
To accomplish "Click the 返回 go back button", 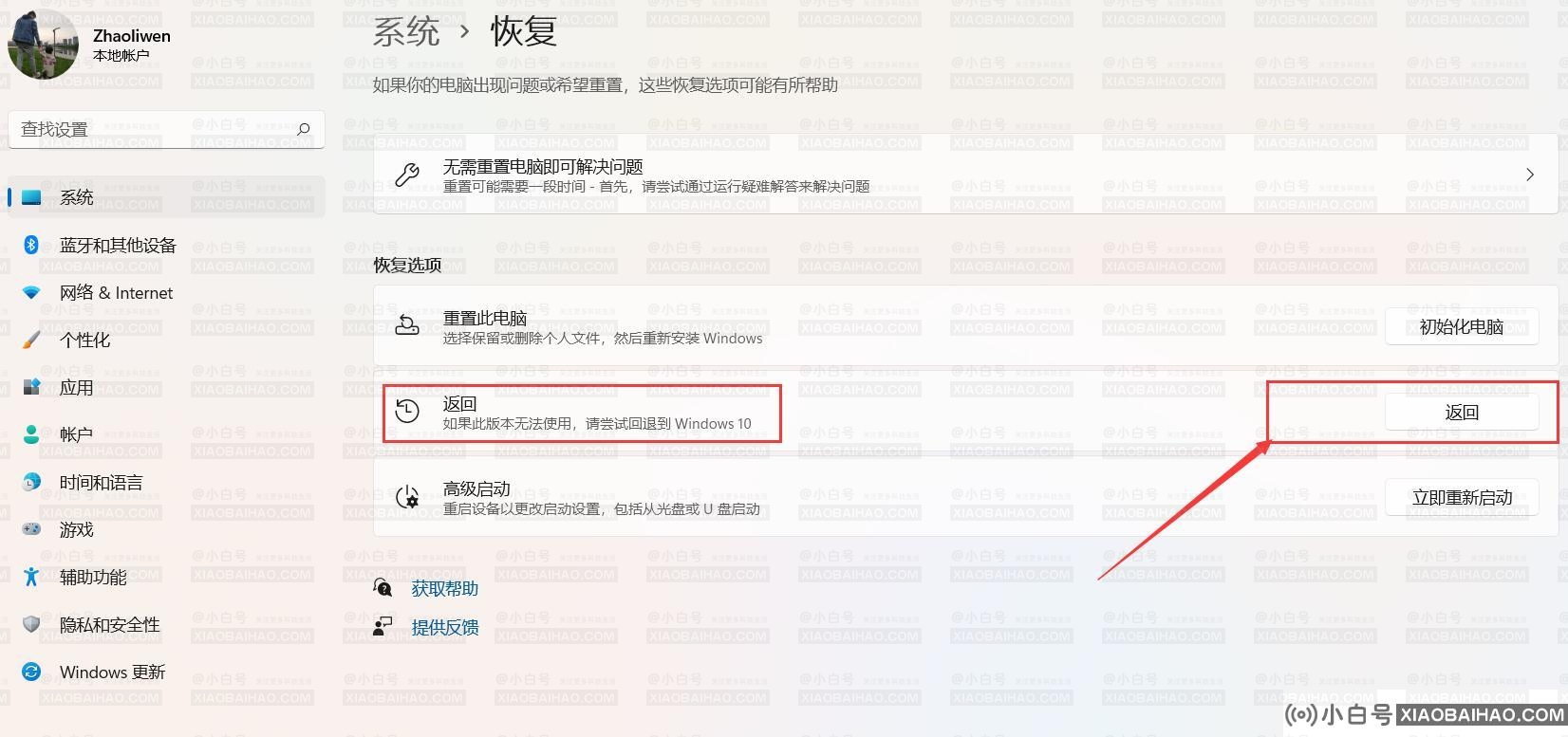I will pyautogui.click(x=1462, y=412).
